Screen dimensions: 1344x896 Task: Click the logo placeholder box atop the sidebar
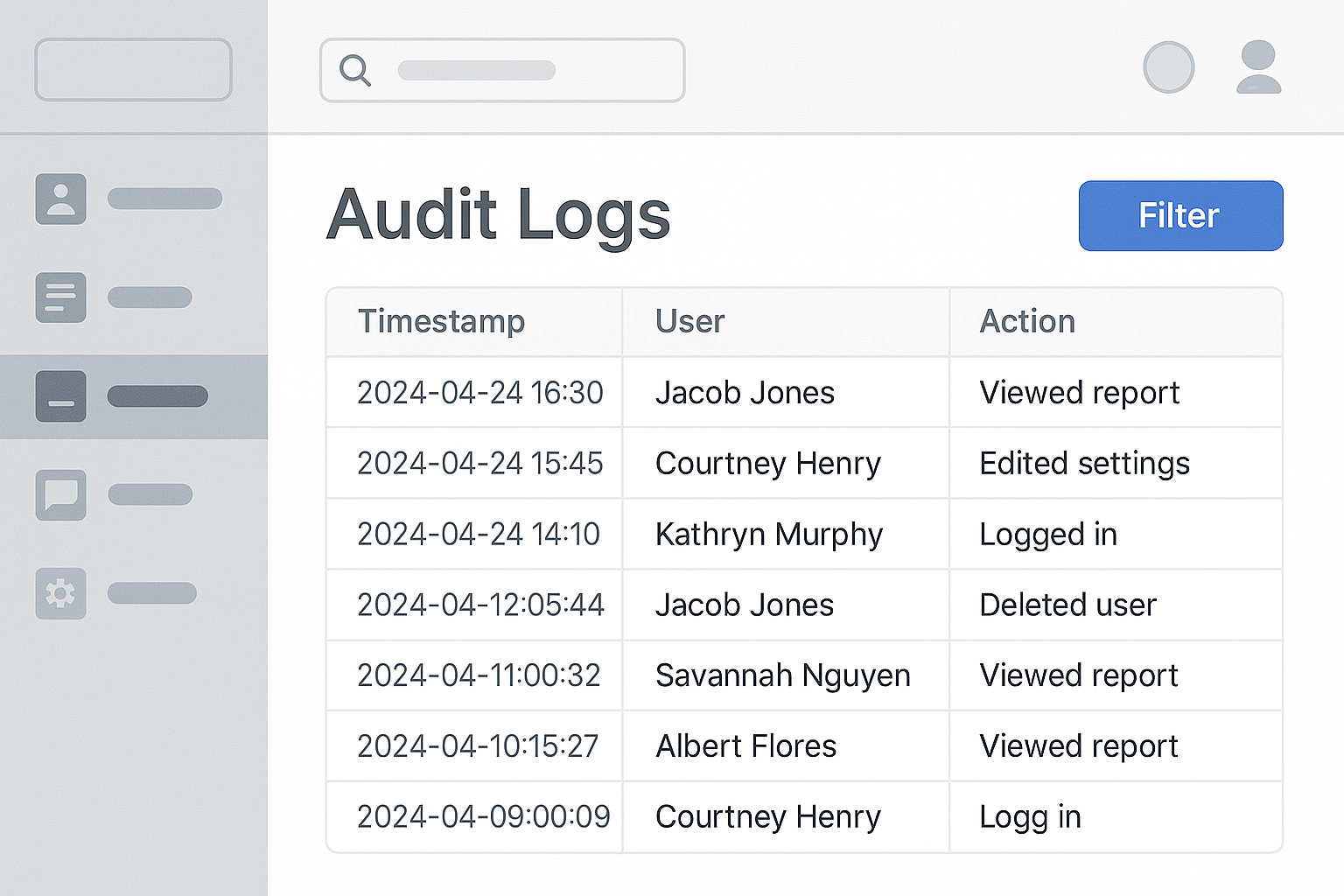(x=133, y=69)
